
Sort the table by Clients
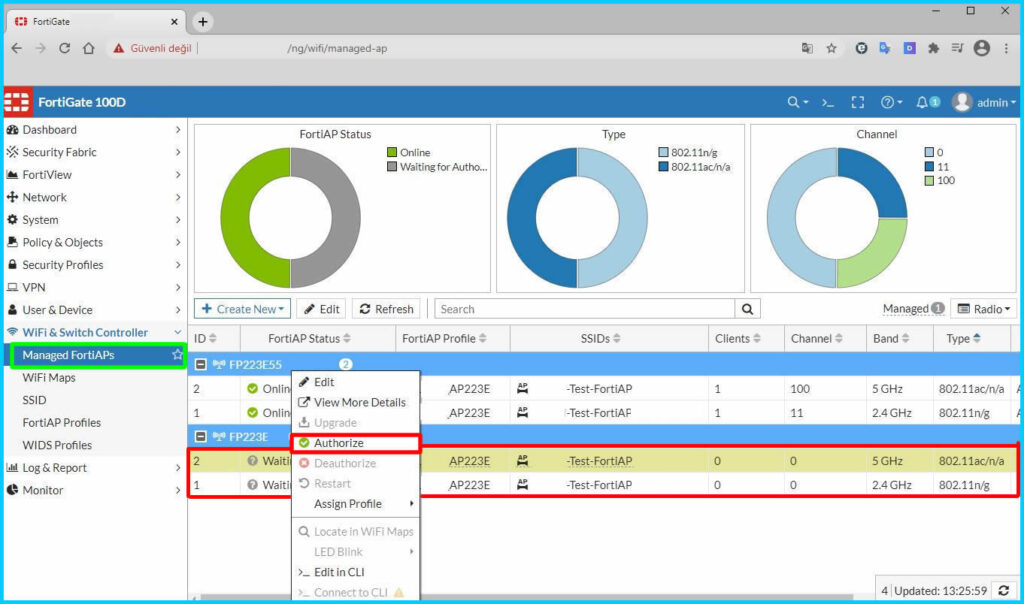[x=738, y=338]
